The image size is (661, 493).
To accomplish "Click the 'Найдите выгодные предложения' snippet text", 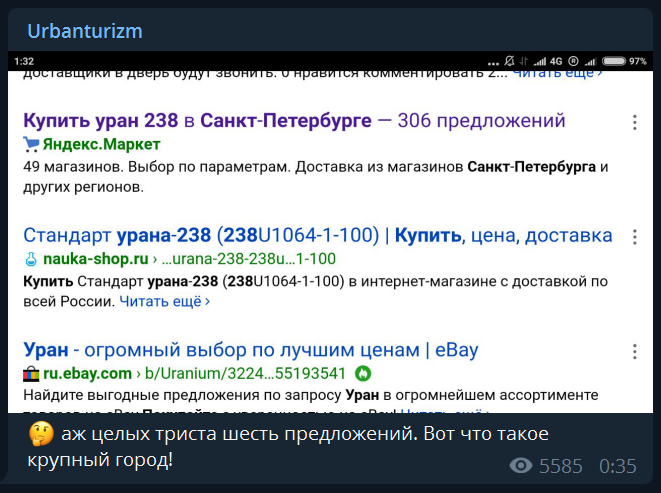I will [x=311, y=395].
